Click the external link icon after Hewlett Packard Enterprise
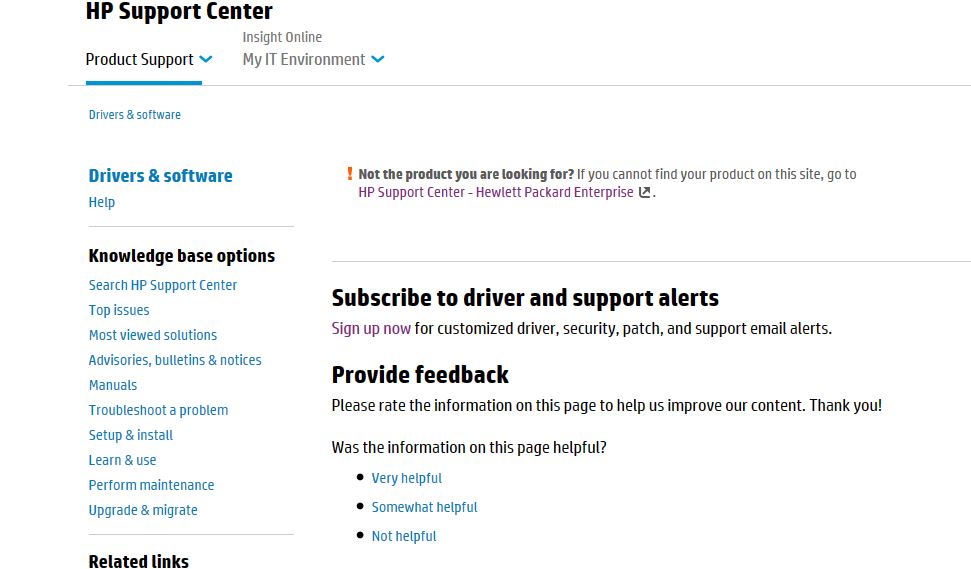The width and height of the screenshot is (971, 569). [x=644, y=193]
